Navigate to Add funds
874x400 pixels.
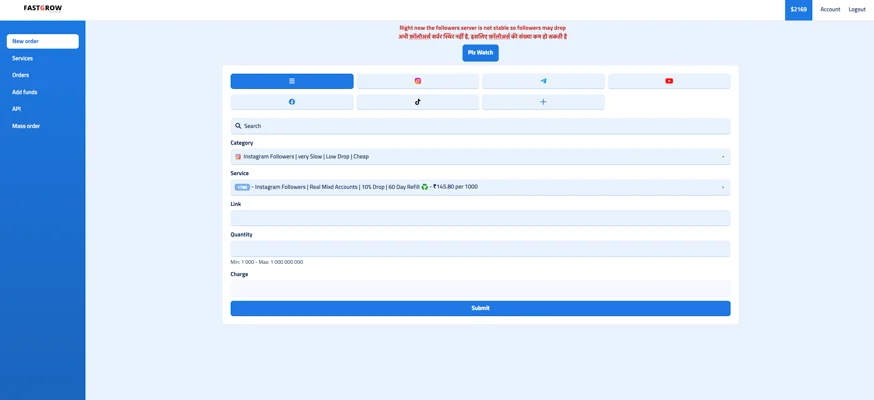(25, 92)
